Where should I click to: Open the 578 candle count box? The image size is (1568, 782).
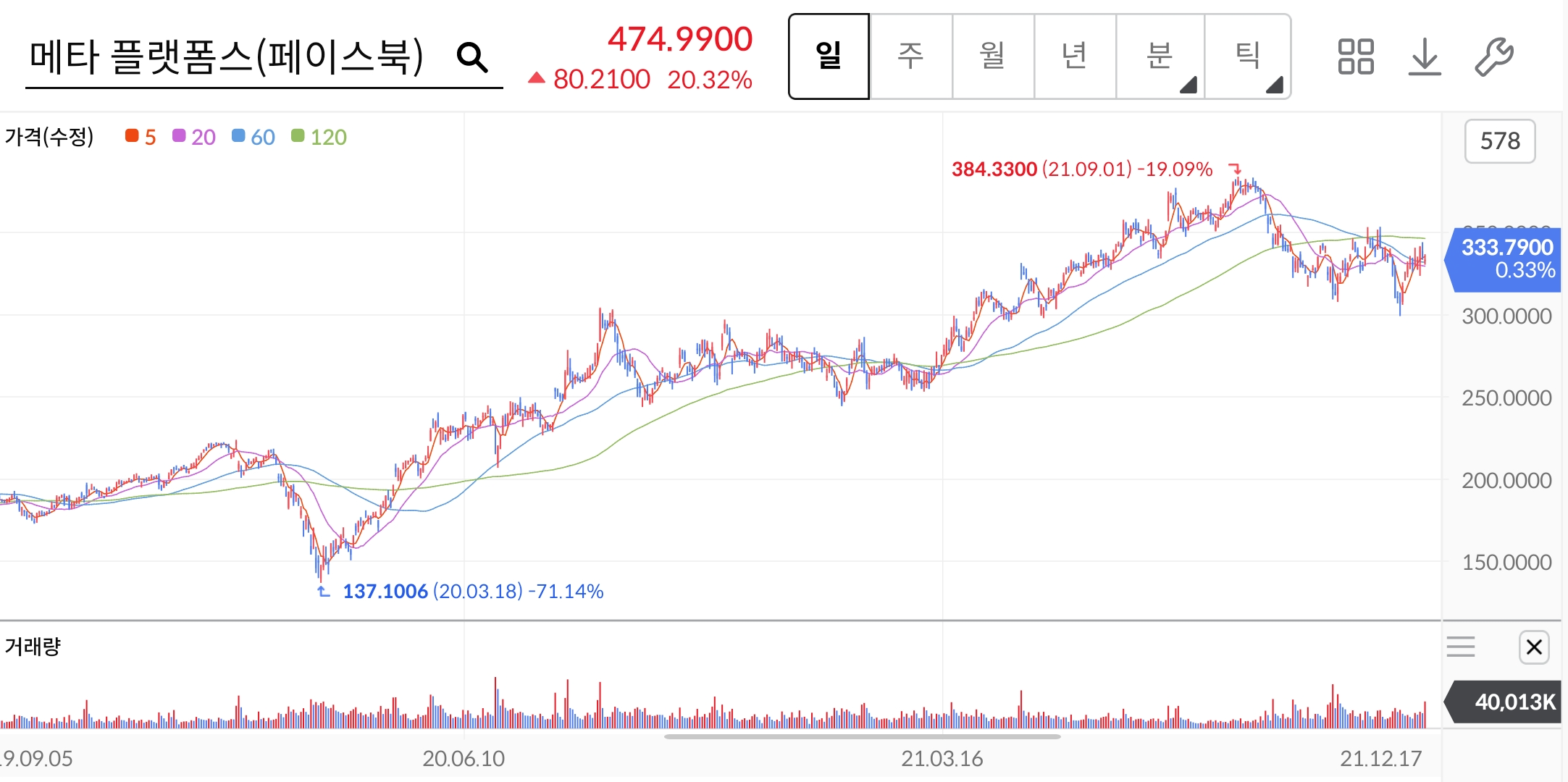1499,140
